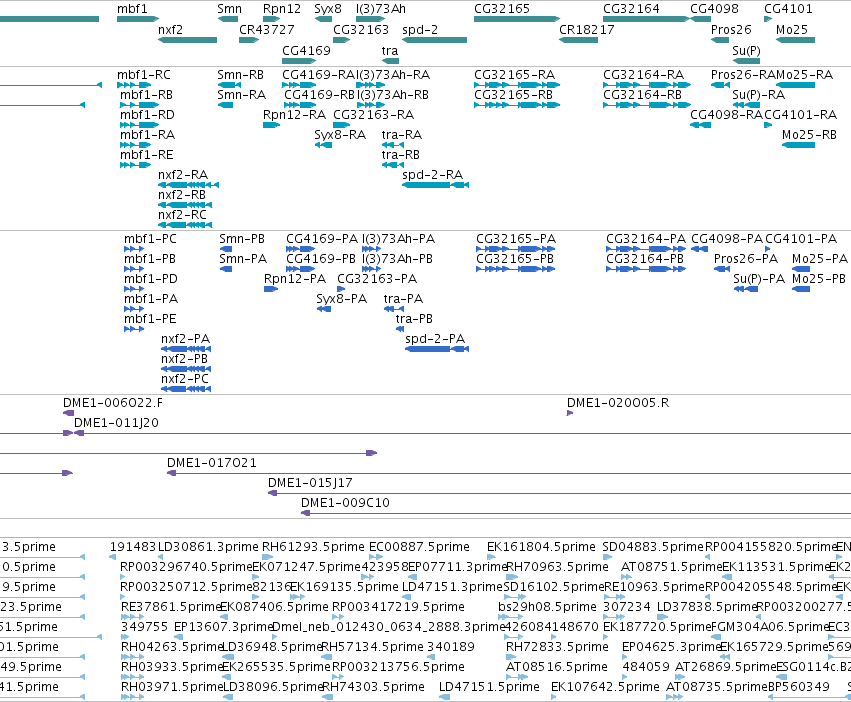Click EST EP13607.3prime label
The width and height of the screenshot is (851, 702).
coord(223,627)
